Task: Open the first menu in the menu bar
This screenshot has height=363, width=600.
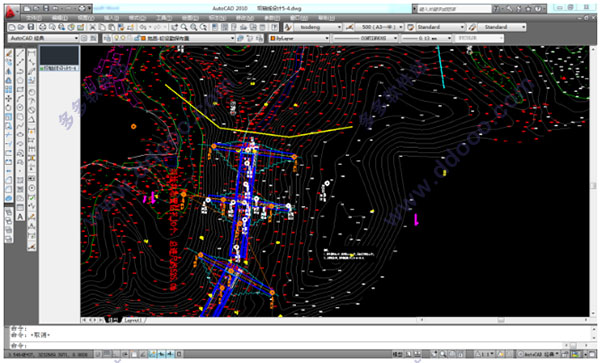Action: (34, 18)
